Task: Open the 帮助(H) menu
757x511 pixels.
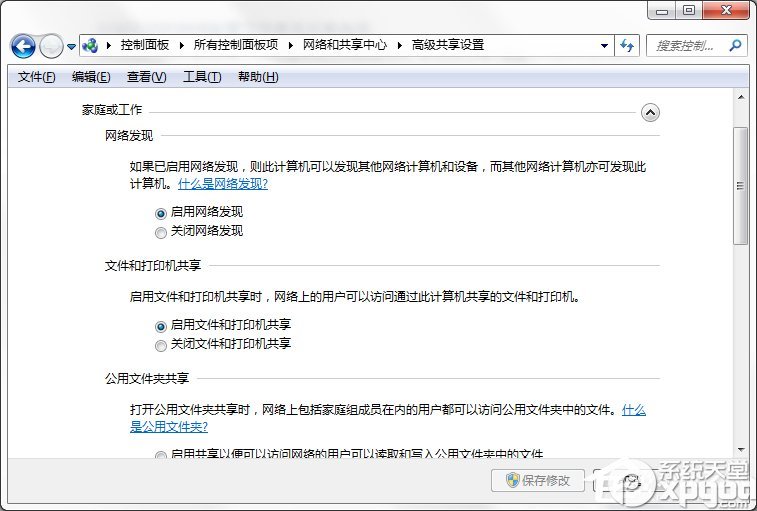Action: tap(258, 77)
